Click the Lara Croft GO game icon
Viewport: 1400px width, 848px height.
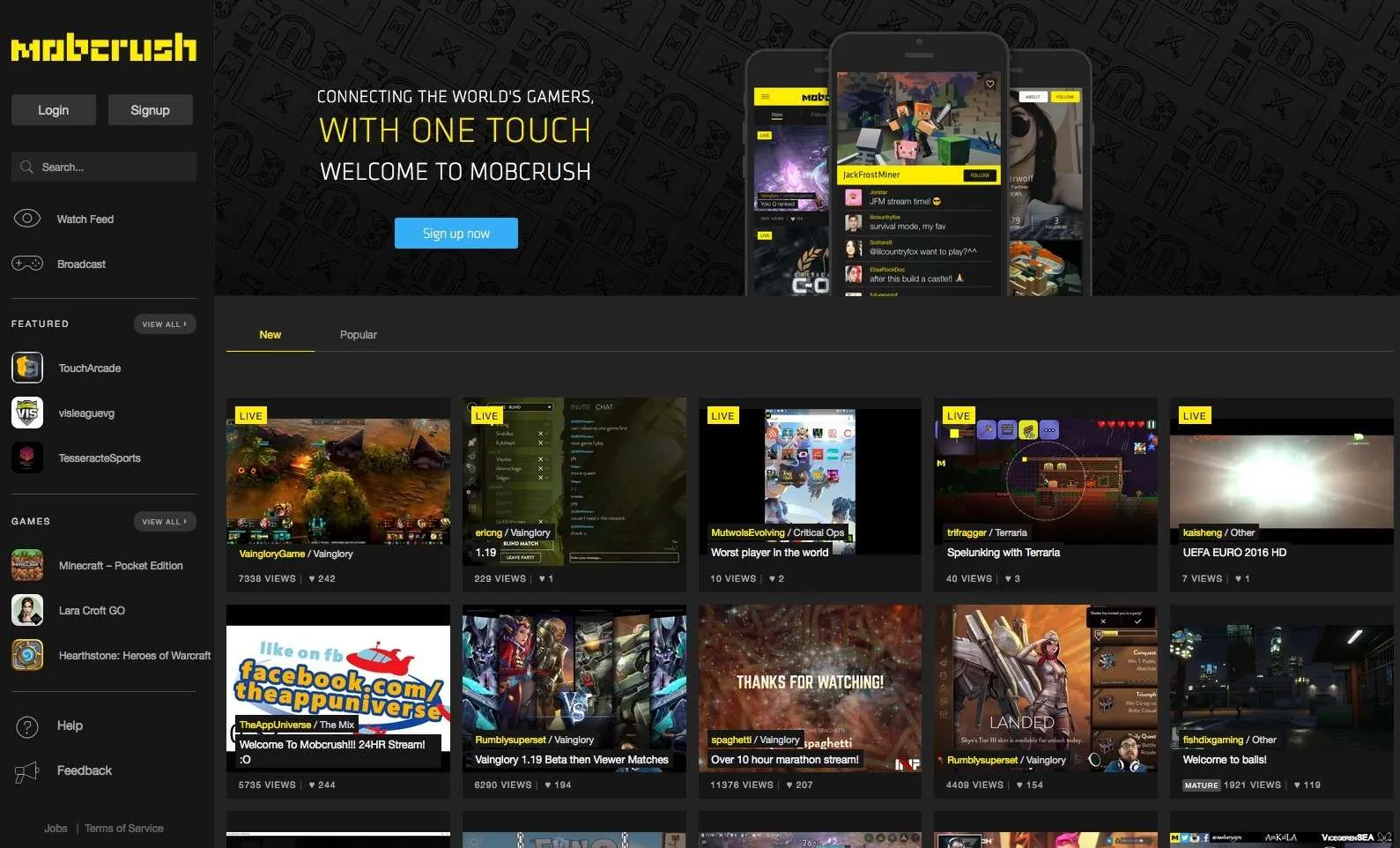coord(27,610)
